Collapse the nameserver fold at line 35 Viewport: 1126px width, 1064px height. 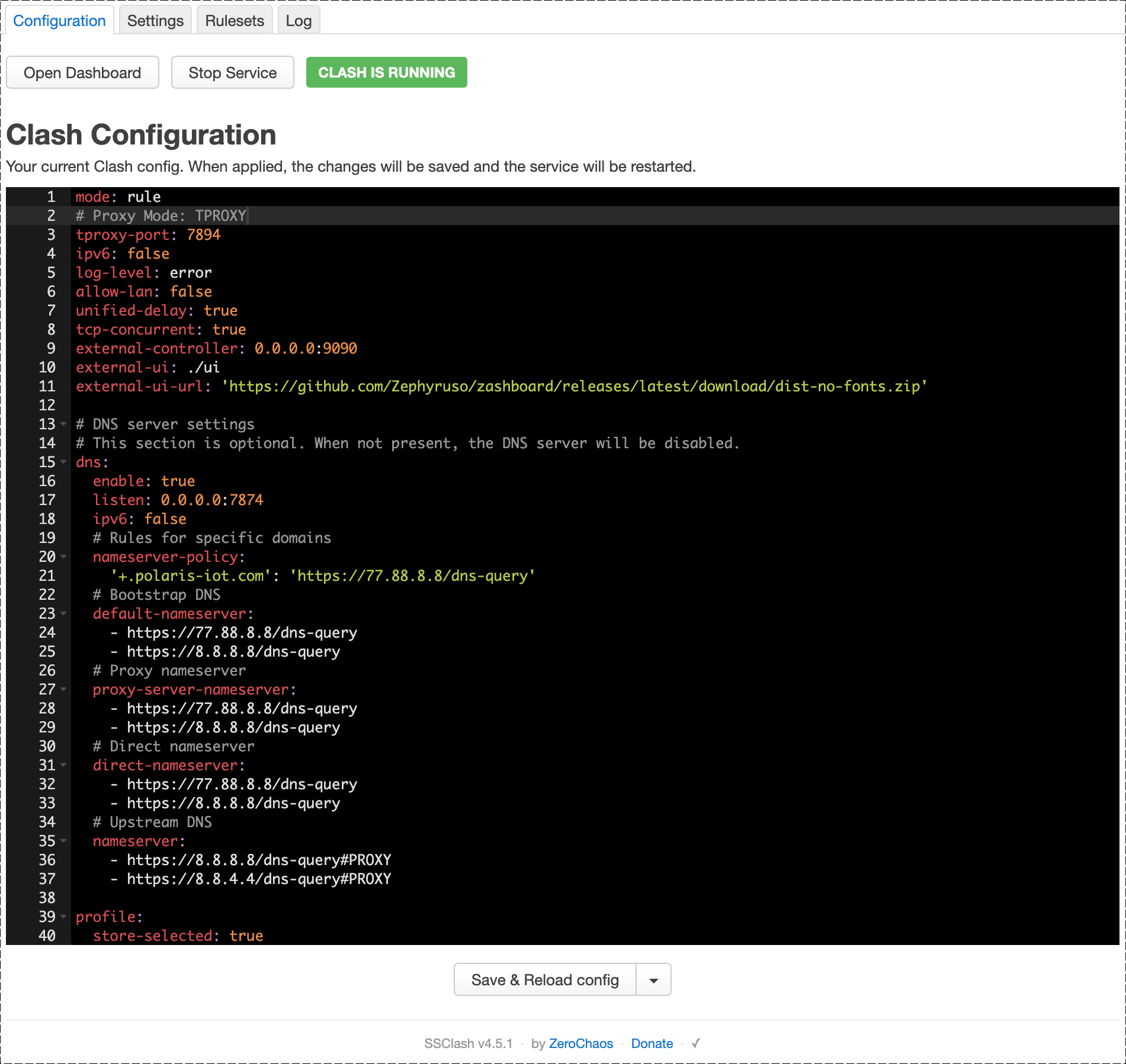click(x=63, y=841)
